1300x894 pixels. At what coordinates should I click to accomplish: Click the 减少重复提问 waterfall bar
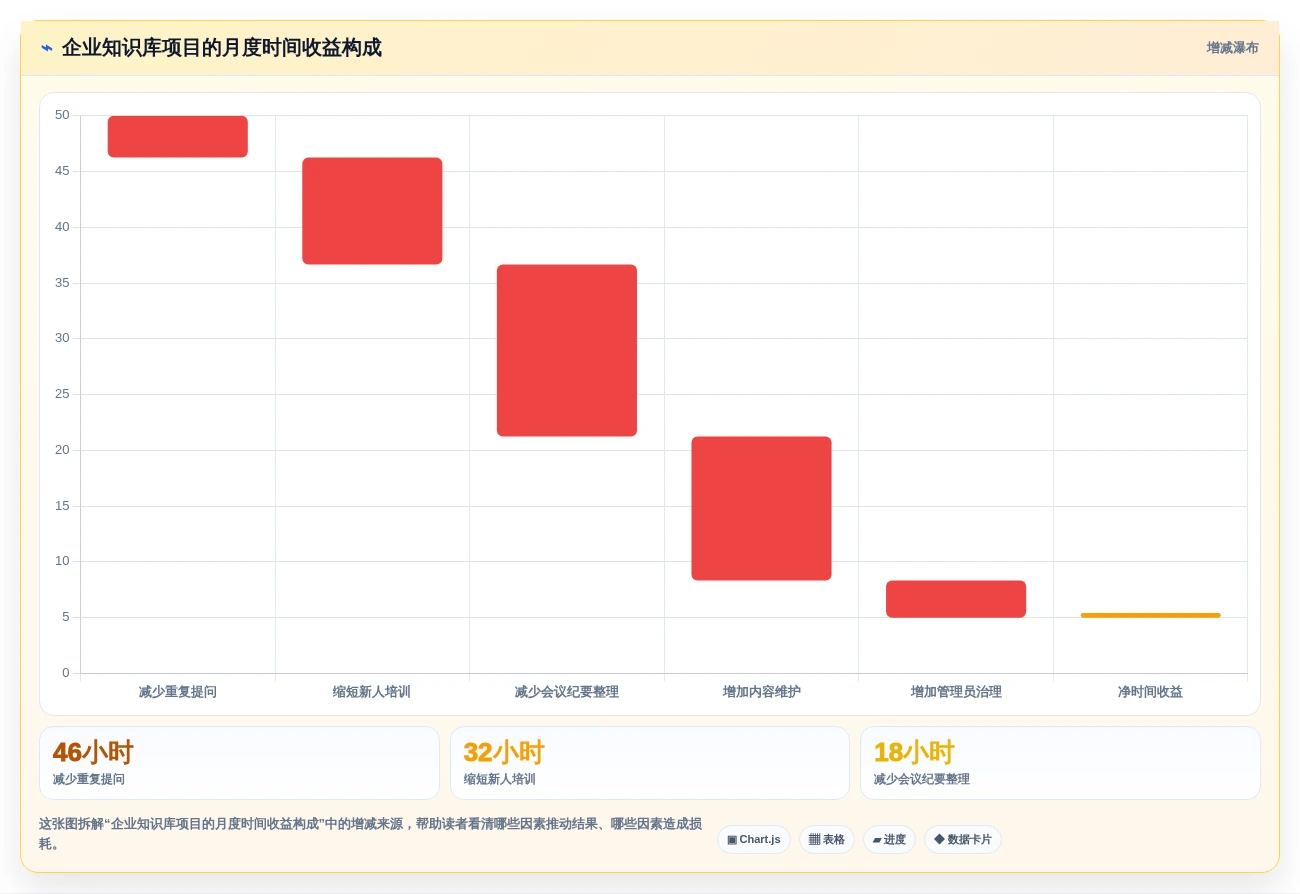(x=178, y=137)
